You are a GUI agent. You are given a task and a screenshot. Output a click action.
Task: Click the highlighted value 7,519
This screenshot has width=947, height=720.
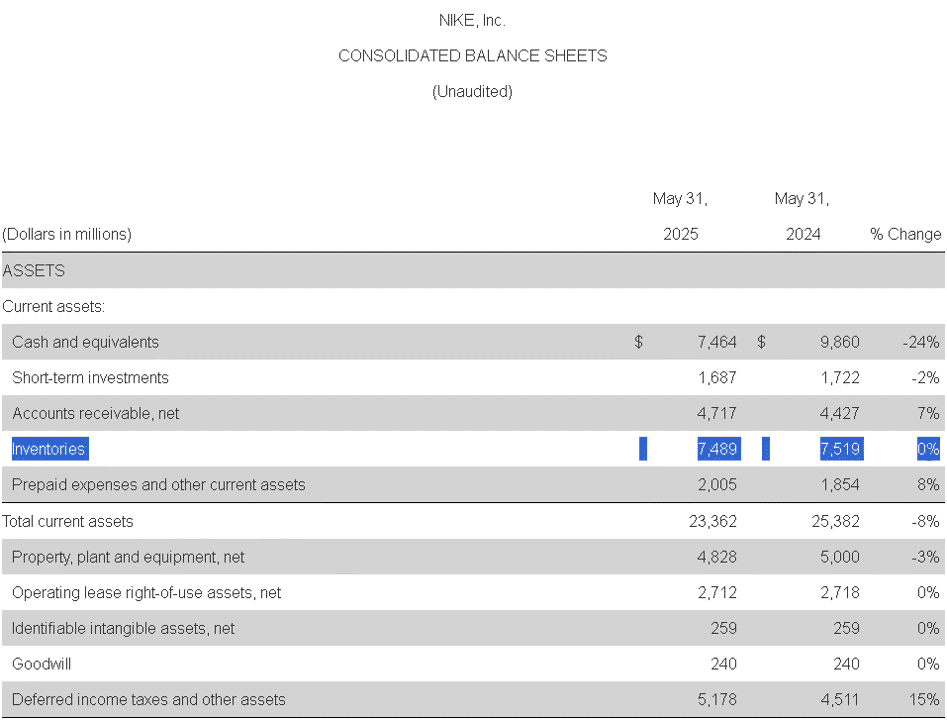(x=842, y=449)
